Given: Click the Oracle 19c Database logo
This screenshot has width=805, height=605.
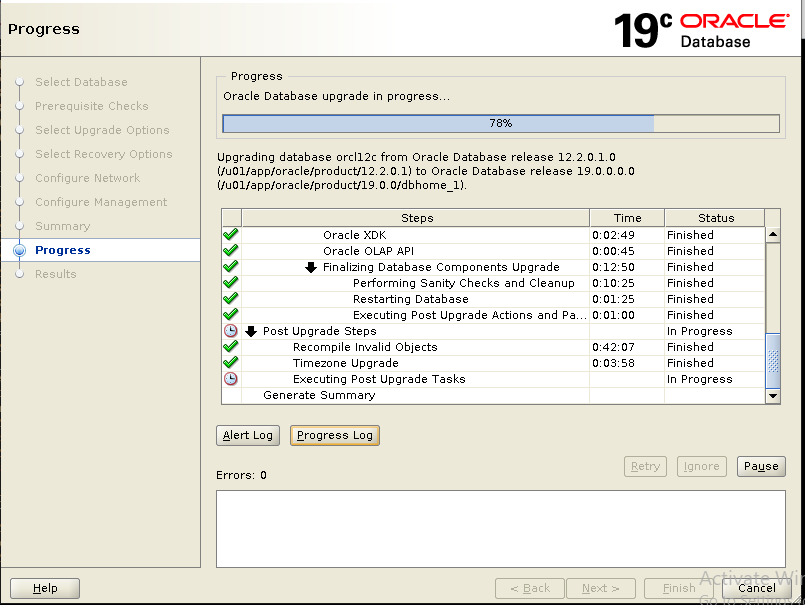Looking at the screenshot, I should (702, 30).
